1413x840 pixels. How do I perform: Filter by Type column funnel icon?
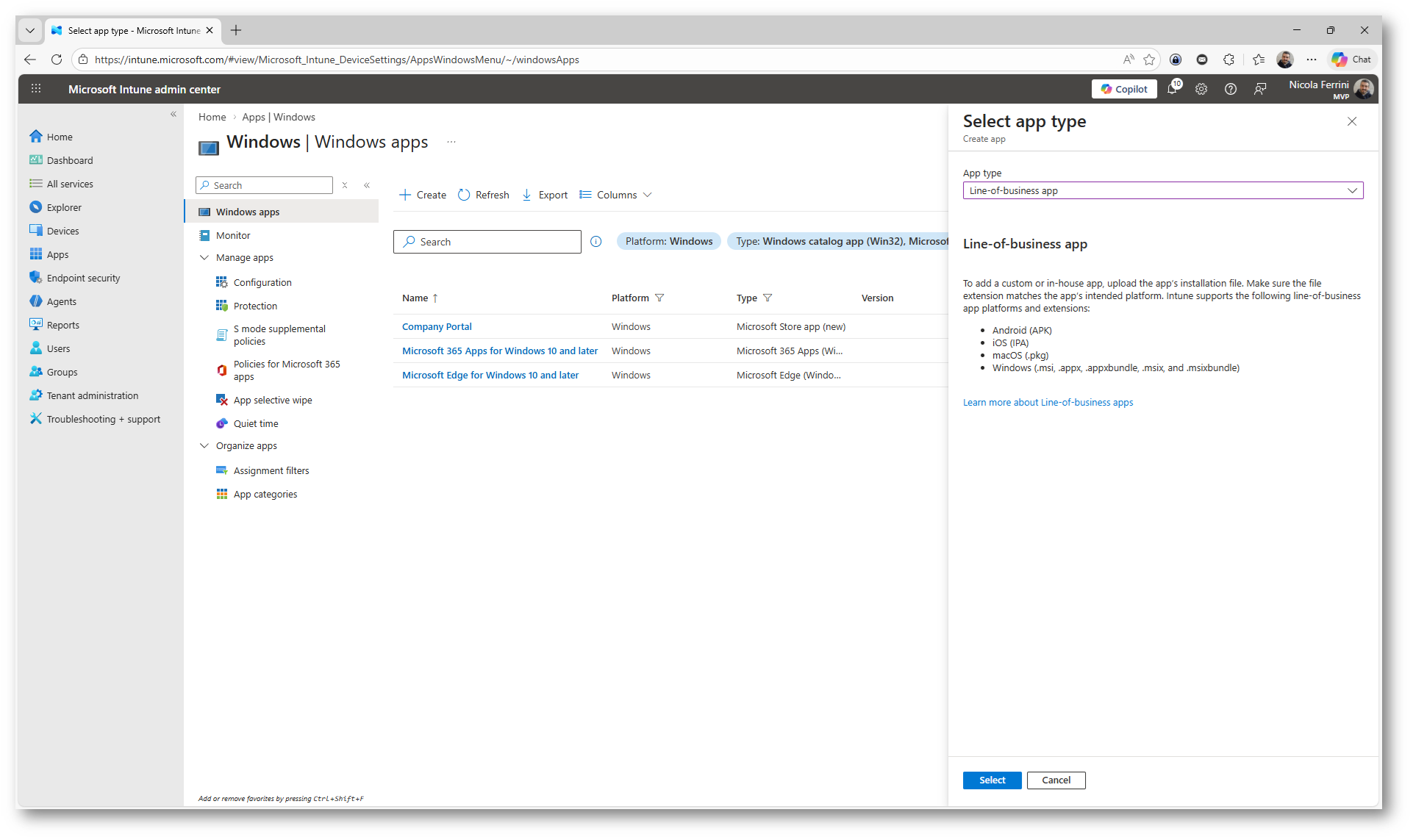click(x=768, y=298)
